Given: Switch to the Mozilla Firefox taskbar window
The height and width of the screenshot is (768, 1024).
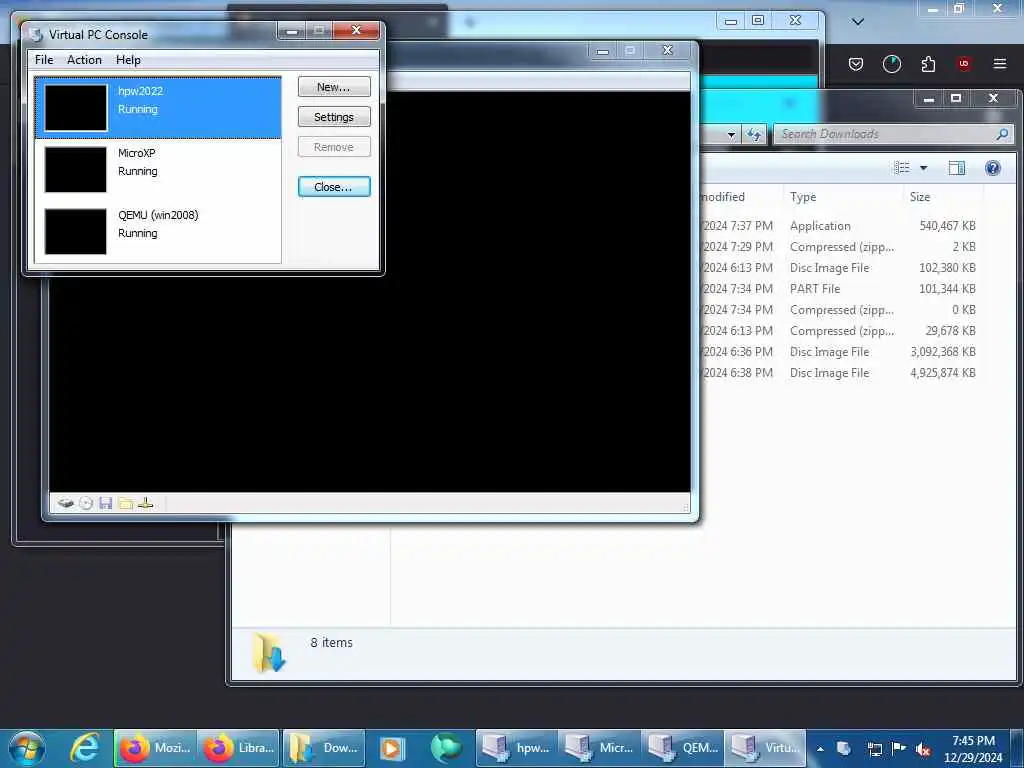Looking at the screenshot, I should (x=155, y=748).
